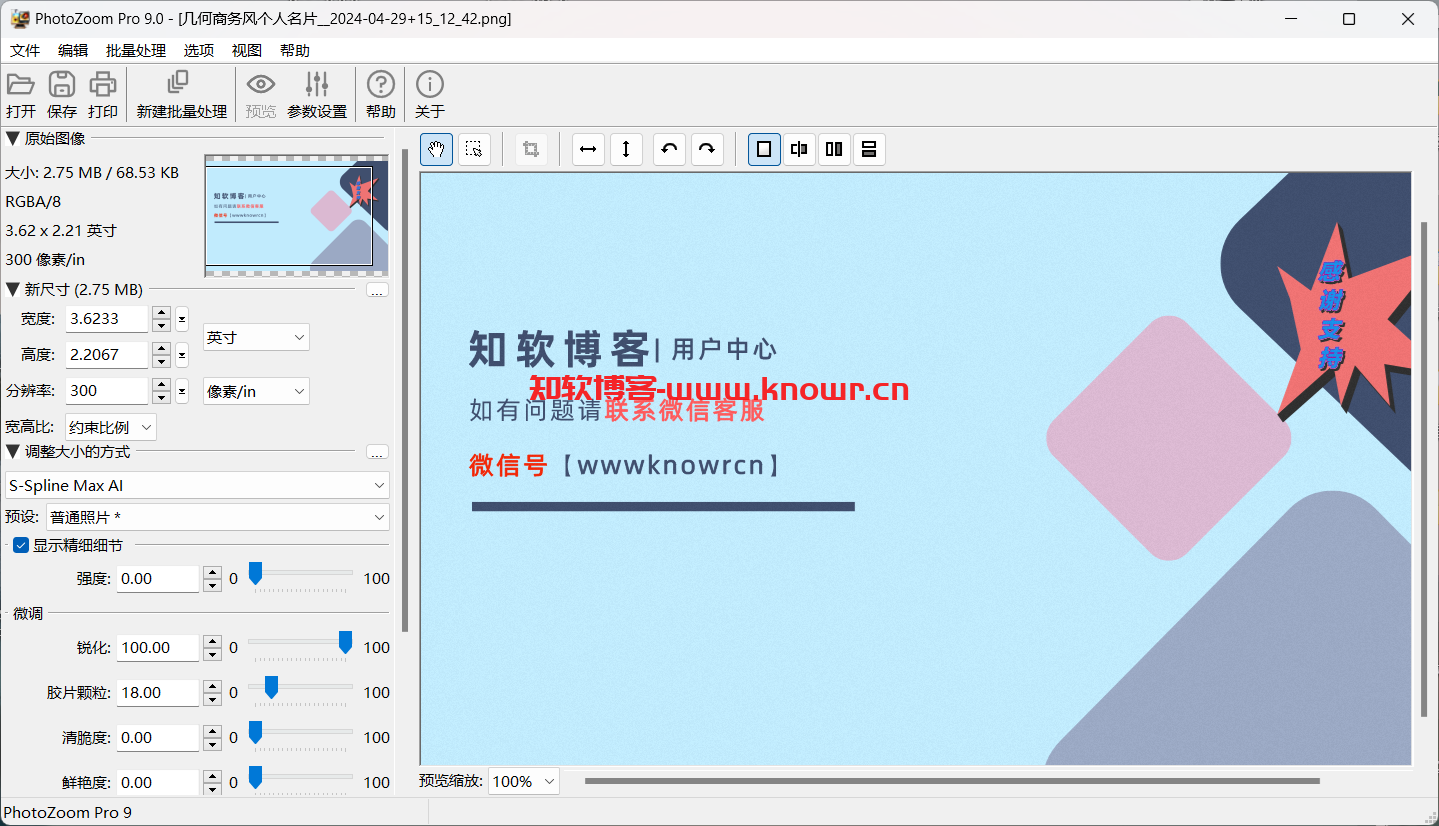Open 调整大小的方式 options (...) button
Screen dimensions: 1439x826
[x=377, y=452]
